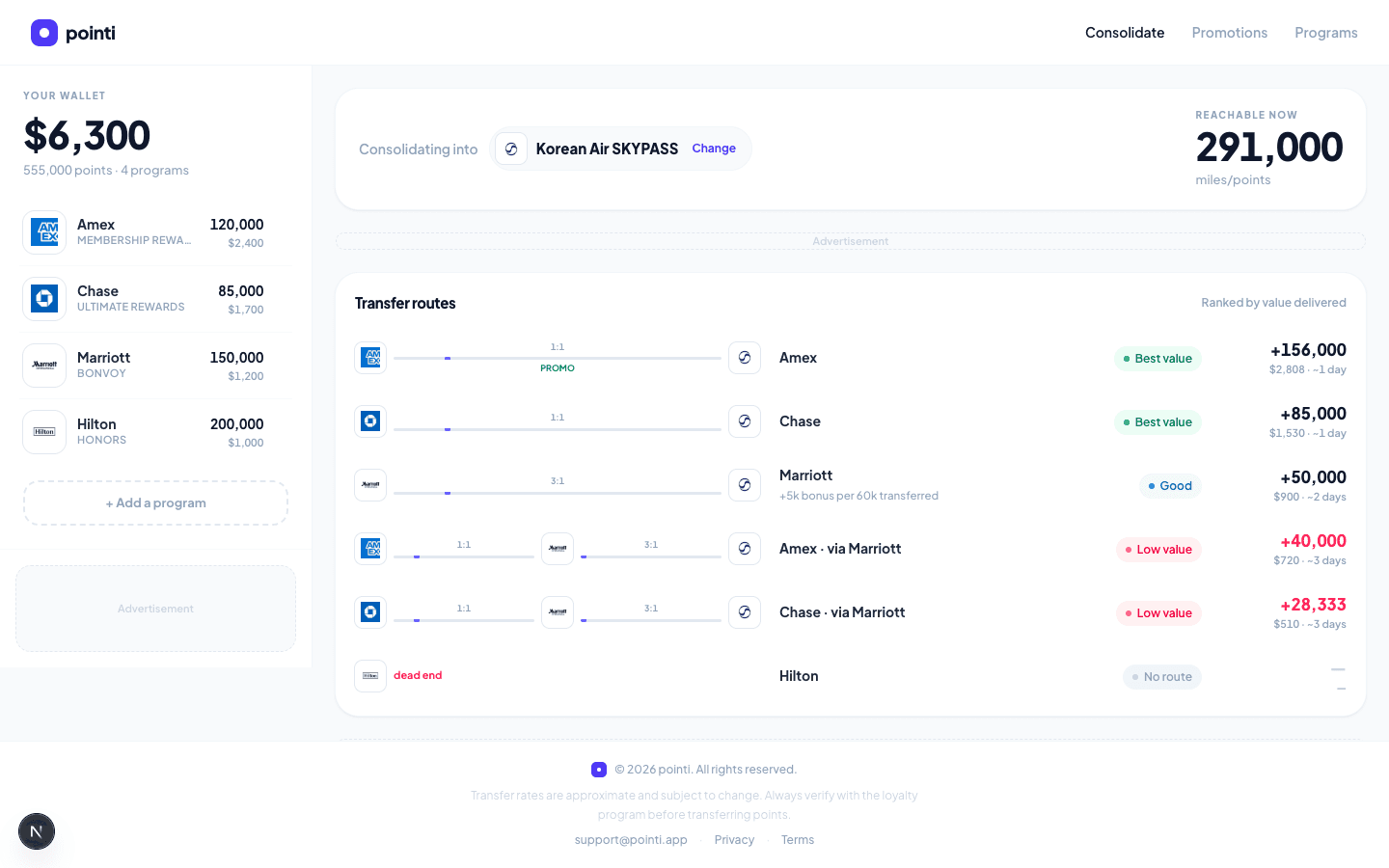Image resolution: width=1389 pixels, height=868 pixels.
Task: Click Korean Air destination icon in Marriott route
Action: tap(745, 485)
